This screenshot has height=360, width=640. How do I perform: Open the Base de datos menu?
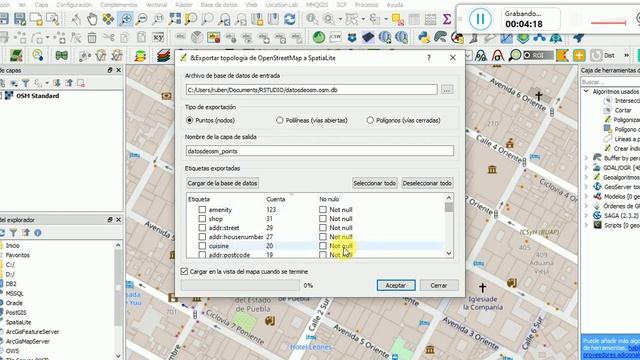click(x=219, y=4)
